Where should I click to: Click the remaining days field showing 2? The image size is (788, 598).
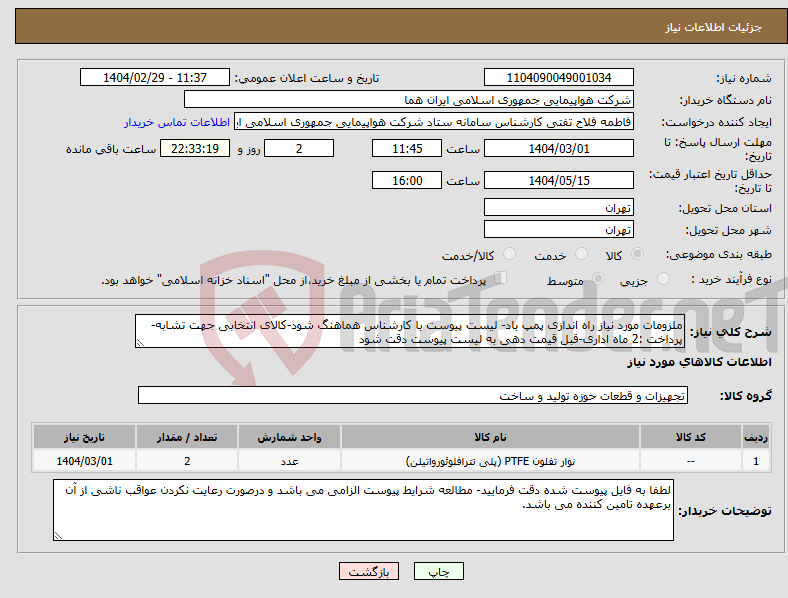299,148
